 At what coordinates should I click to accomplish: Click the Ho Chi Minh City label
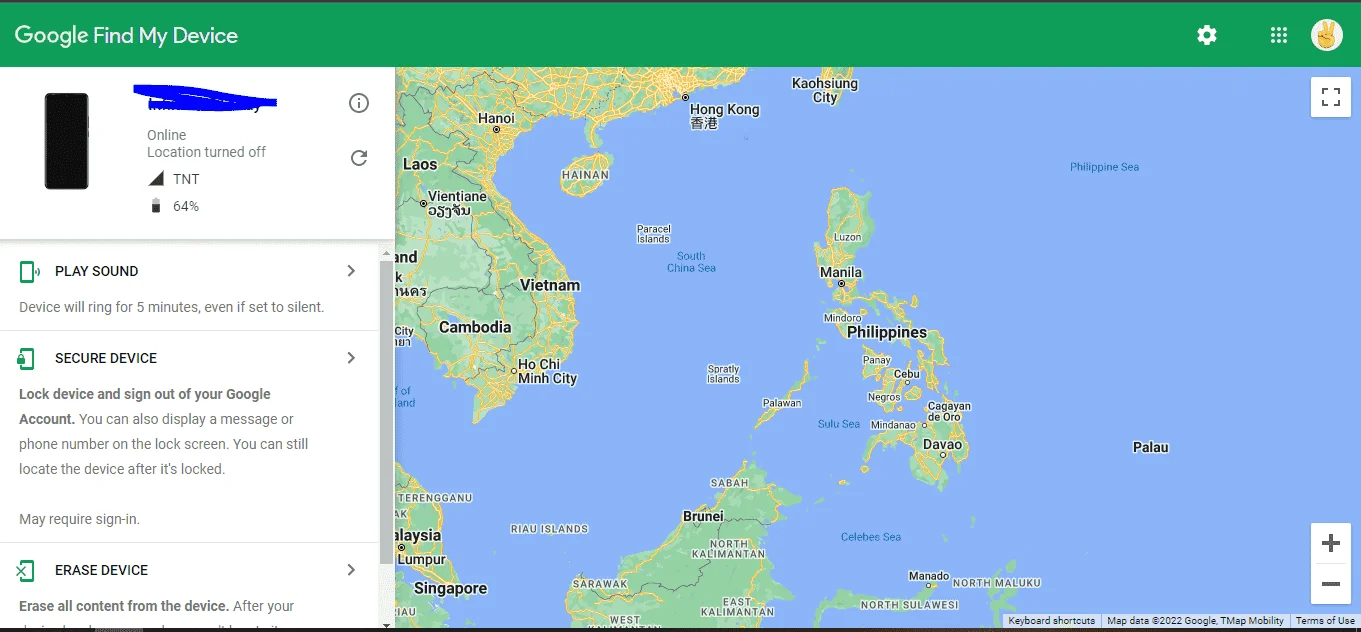(547, 371)
